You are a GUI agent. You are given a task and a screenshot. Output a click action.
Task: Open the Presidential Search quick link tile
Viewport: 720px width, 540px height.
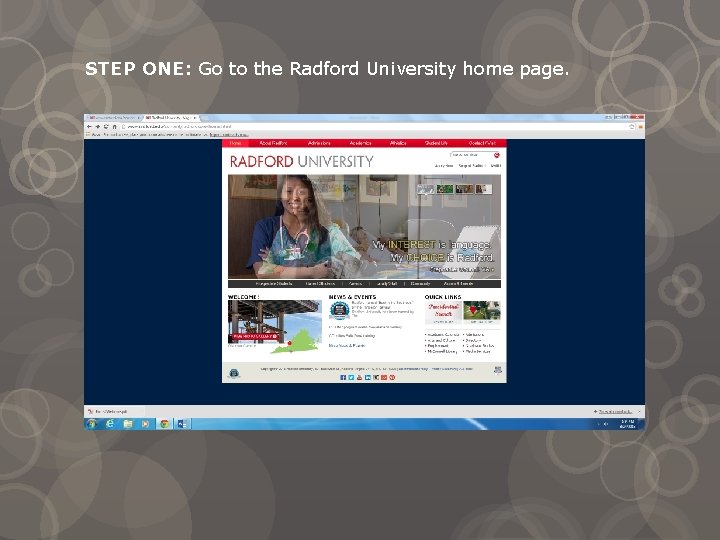click(443, 312)
